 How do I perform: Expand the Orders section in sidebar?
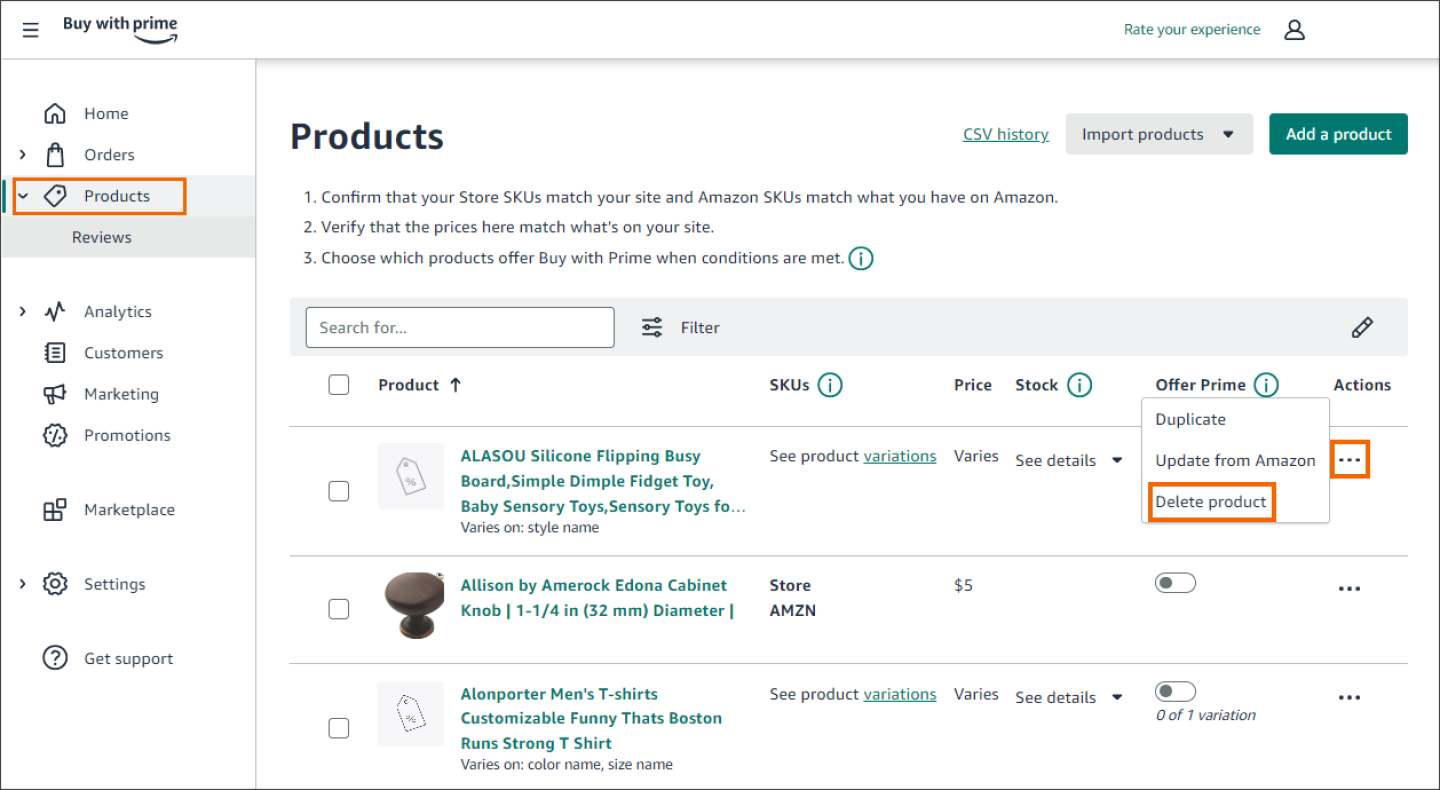[22, 154]
